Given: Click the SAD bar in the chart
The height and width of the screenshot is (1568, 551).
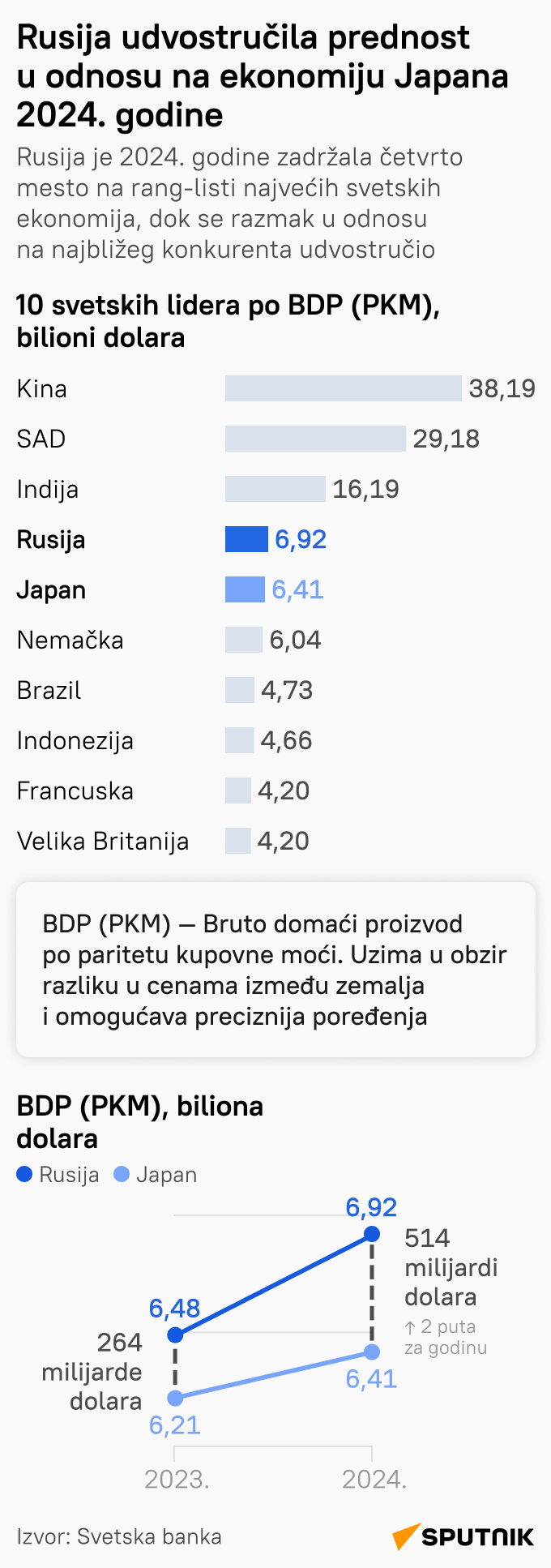Looking at the screenshot, I should click(x=315, y=439).
